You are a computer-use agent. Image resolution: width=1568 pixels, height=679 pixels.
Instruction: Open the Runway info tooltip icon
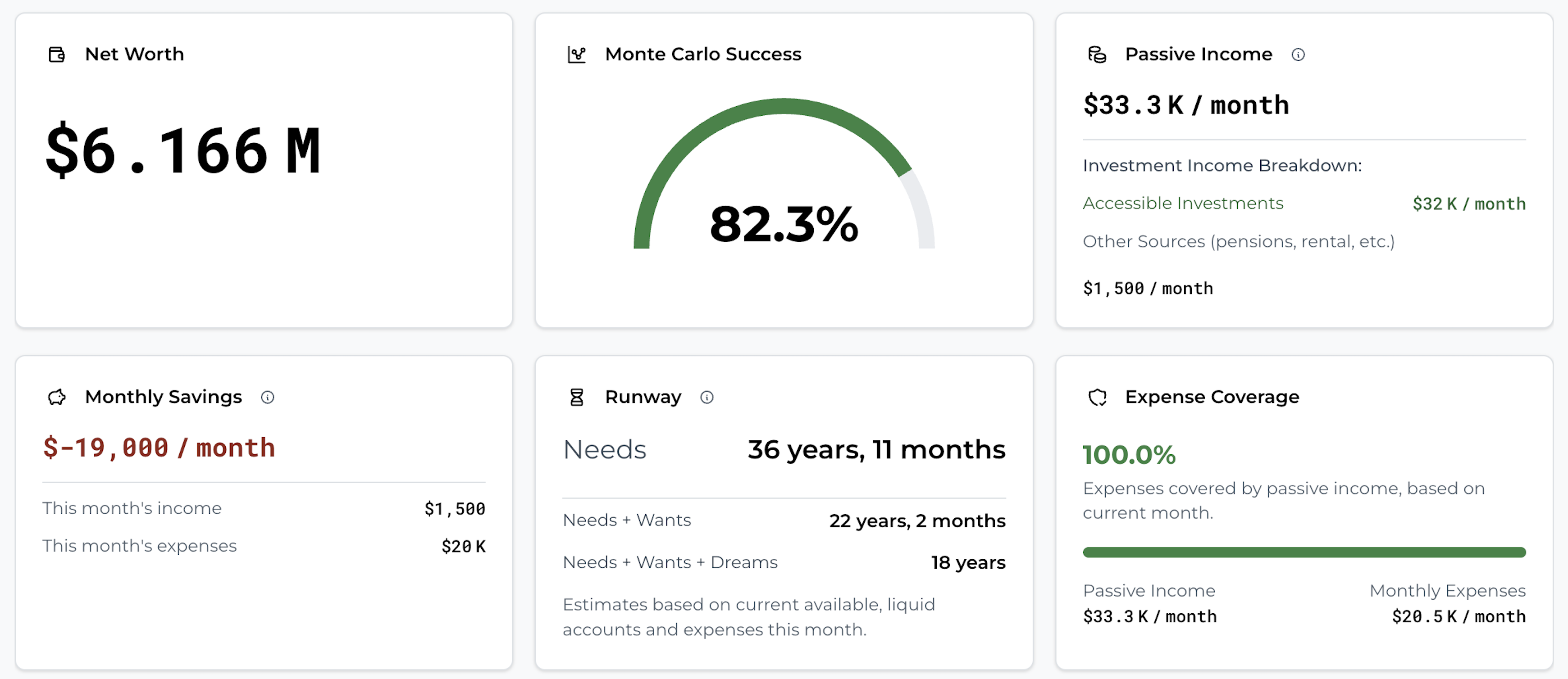pos(707,397)
